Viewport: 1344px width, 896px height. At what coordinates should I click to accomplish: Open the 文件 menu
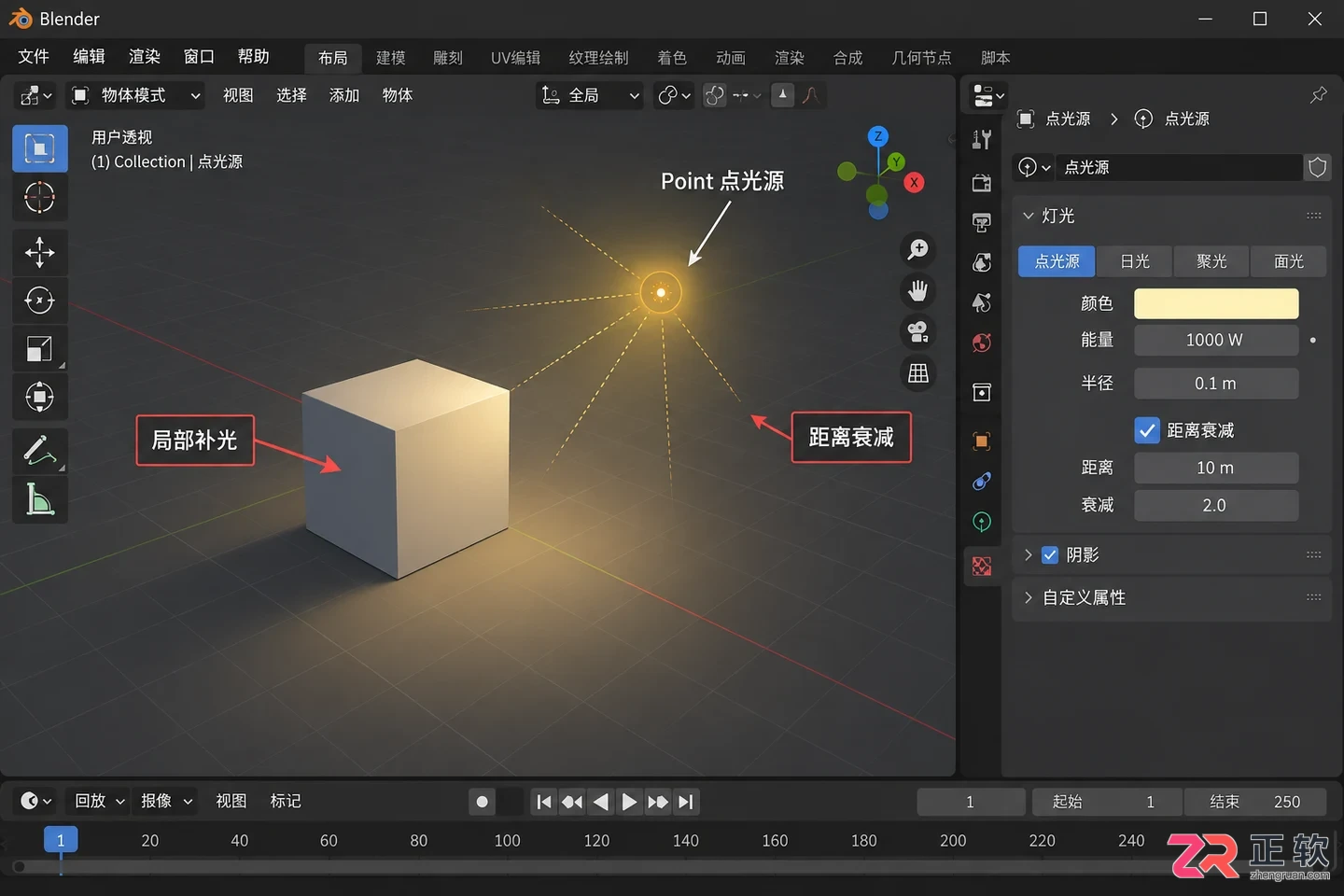point(34,57)
